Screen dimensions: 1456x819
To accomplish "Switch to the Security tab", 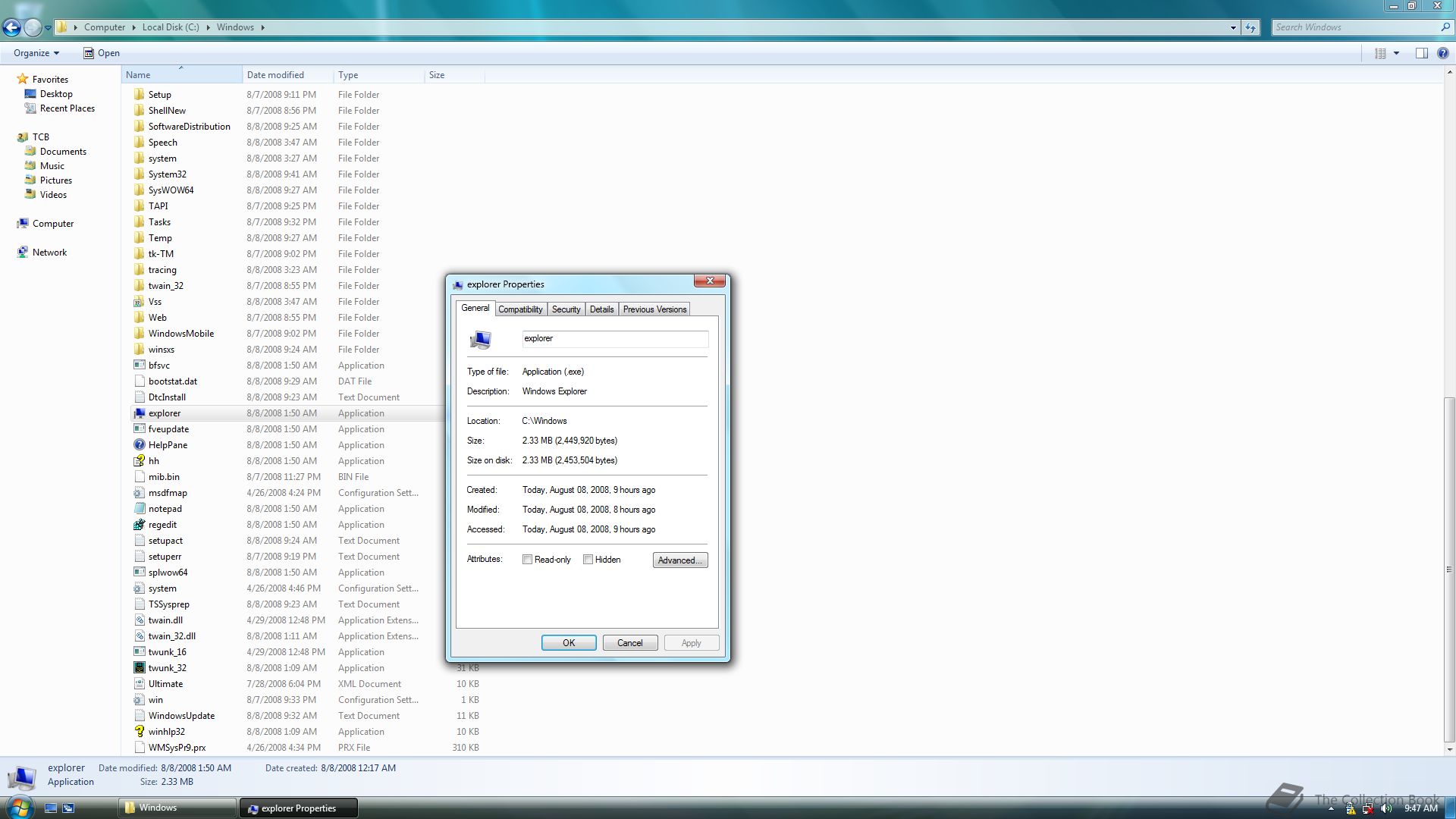I will point(566,309).
